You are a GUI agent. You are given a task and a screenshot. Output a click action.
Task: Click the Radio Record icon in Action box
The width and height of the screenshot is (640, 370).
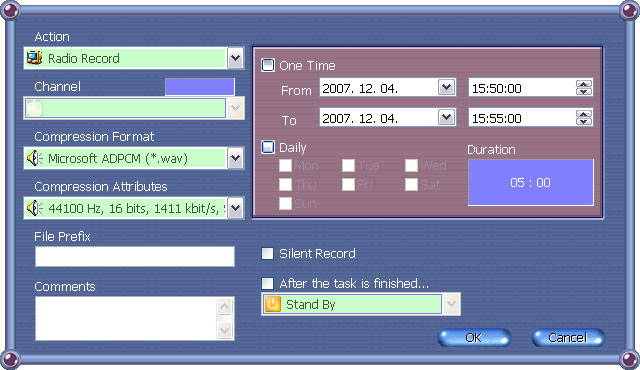tap(35, 58)
